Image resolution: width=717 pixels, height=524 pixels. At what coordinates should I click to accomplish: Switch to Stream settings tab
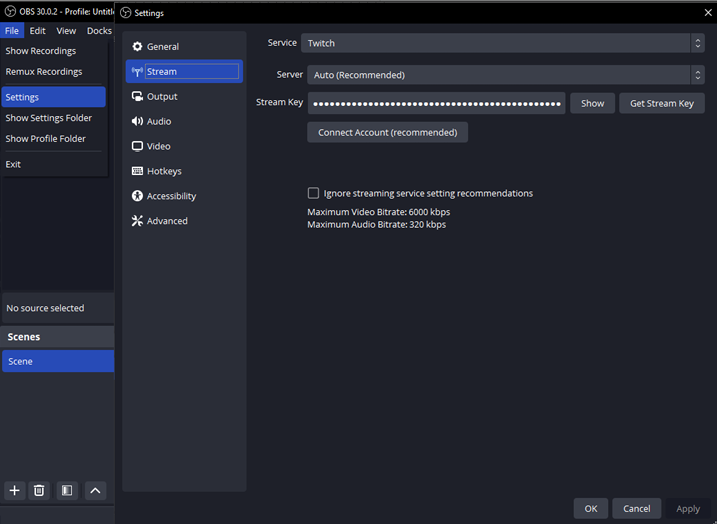[x=184, y=71]
